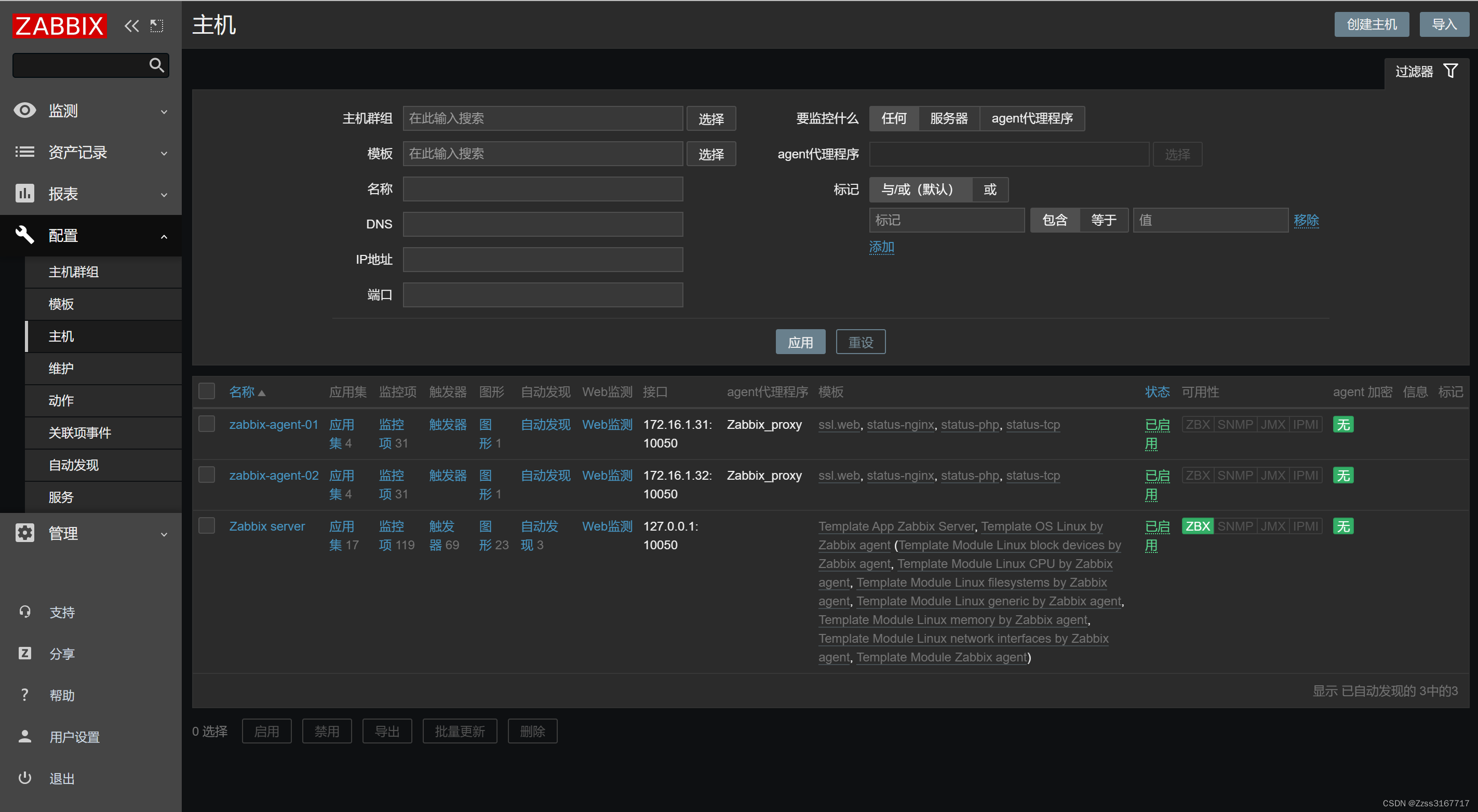
Task: Open 服务 submenu item
Action: tap(104, 497)
